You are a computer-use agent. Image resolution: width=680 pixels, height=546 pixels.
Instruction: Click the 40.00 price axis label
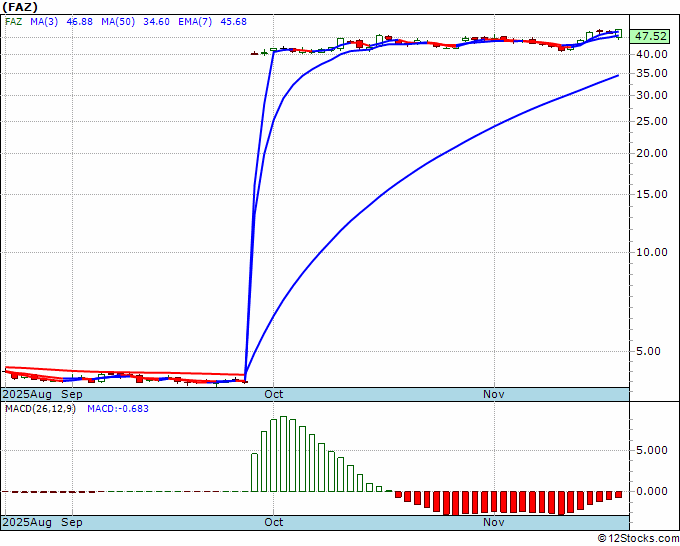coord(652,54)
